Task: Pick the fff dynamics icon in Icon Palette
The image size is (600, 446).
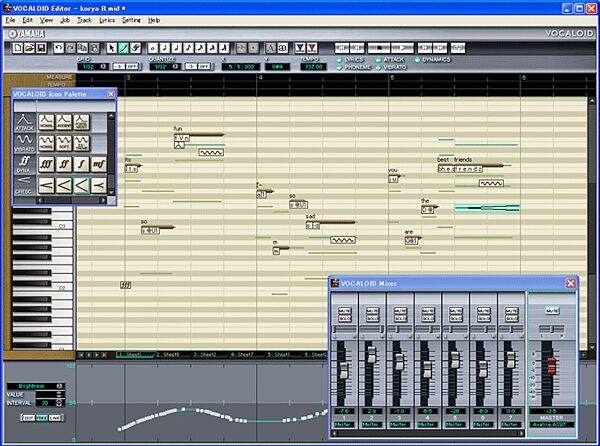Action: coord(46,164)
